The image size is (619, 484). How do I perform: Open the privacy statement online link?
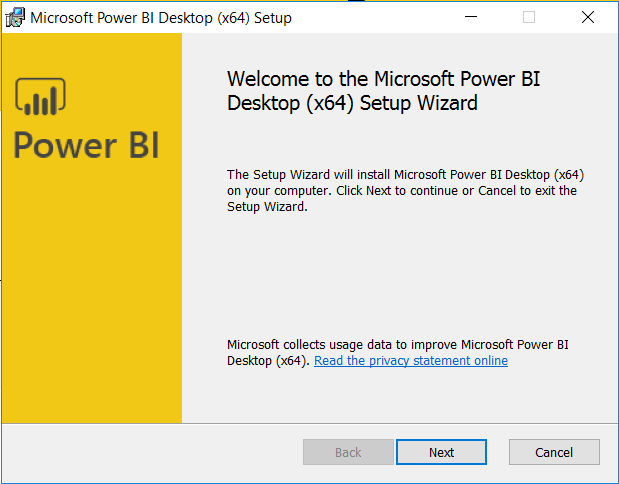pos(411,360)
